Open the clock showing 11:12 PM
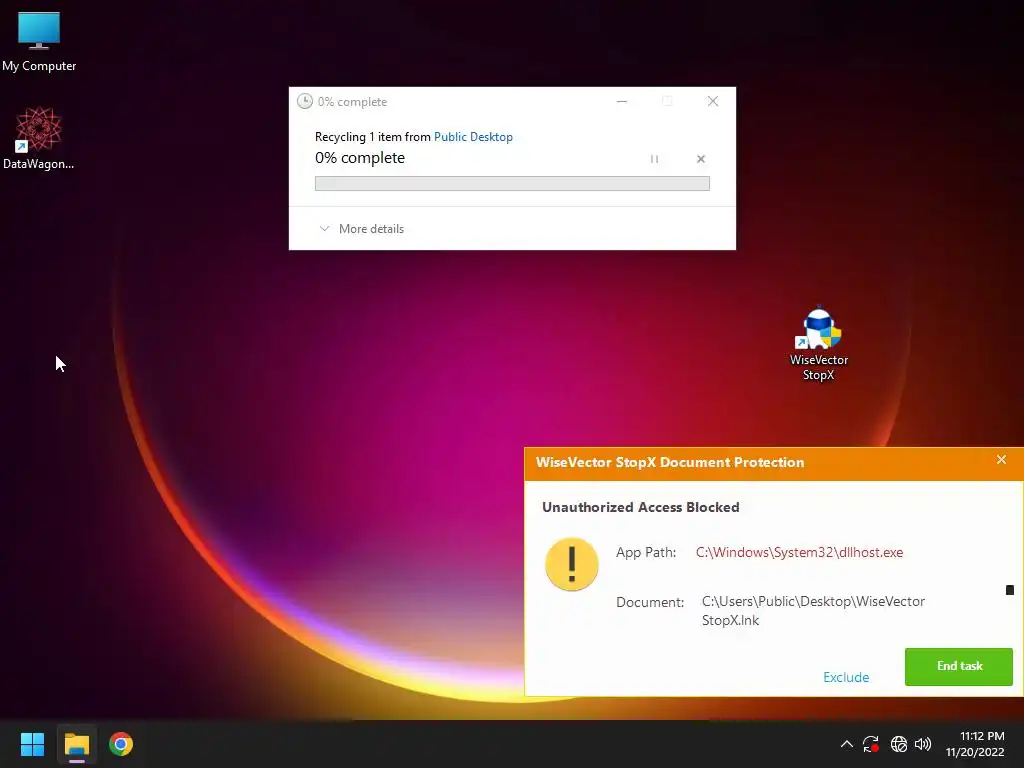Screen dimensions: 1024x768 pyautogui.click(x=975, y=744)
